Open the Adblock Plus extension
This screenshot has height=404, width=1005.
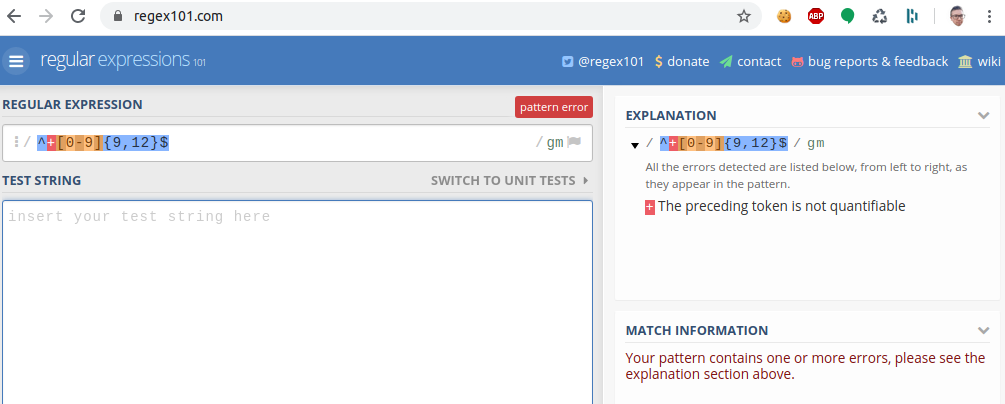pyautogui.click(x=816, y=16)
